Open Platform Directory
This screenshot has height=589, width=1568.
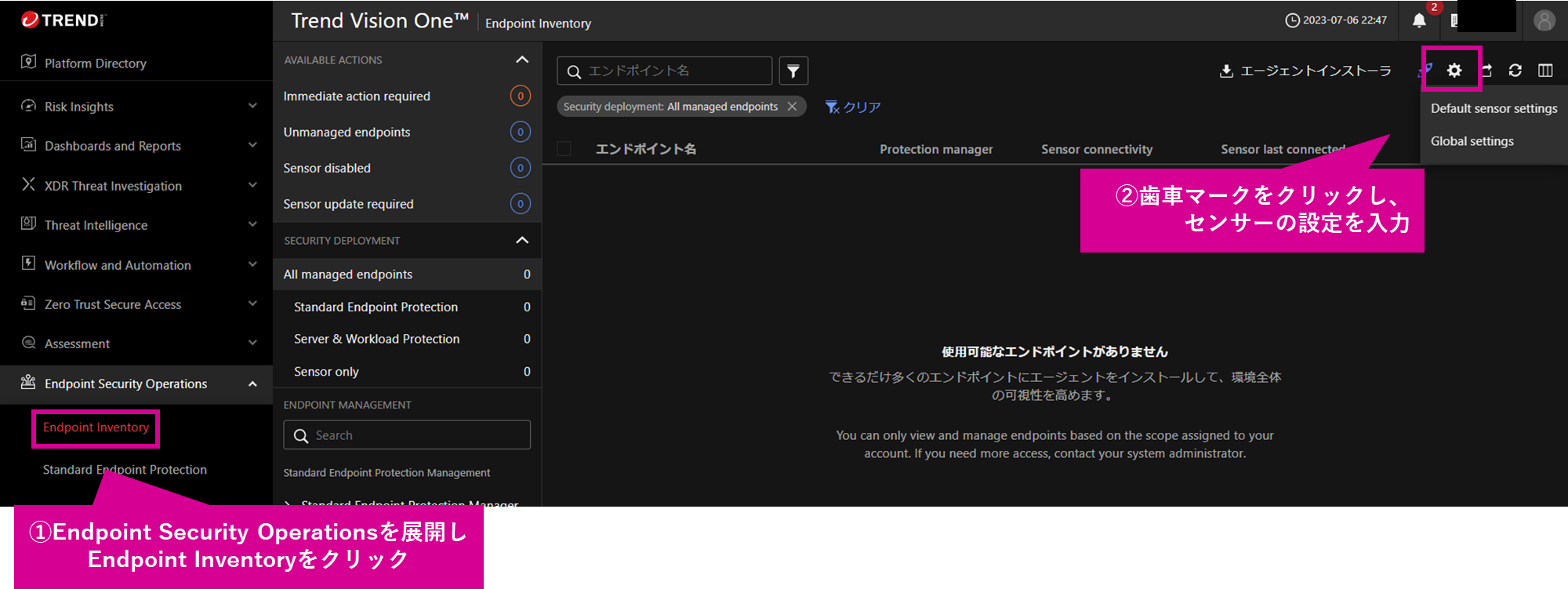[x=96, y=64]
